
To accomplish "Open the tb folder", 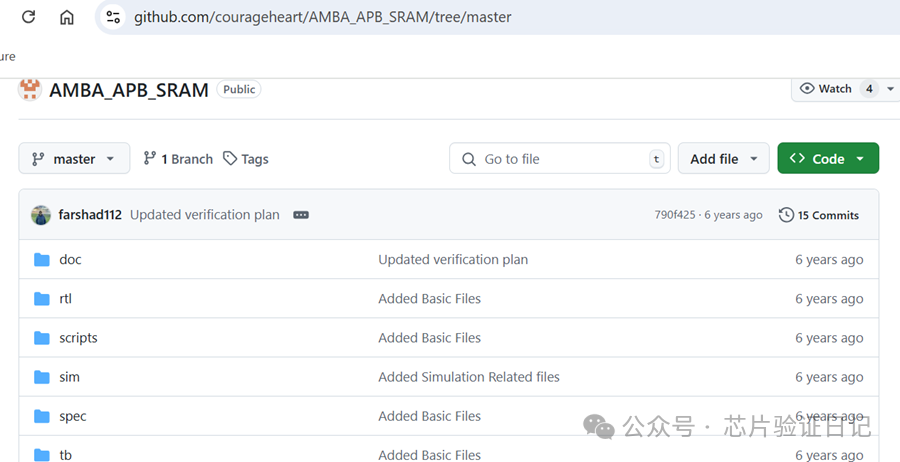I will (x=65, y=455).
